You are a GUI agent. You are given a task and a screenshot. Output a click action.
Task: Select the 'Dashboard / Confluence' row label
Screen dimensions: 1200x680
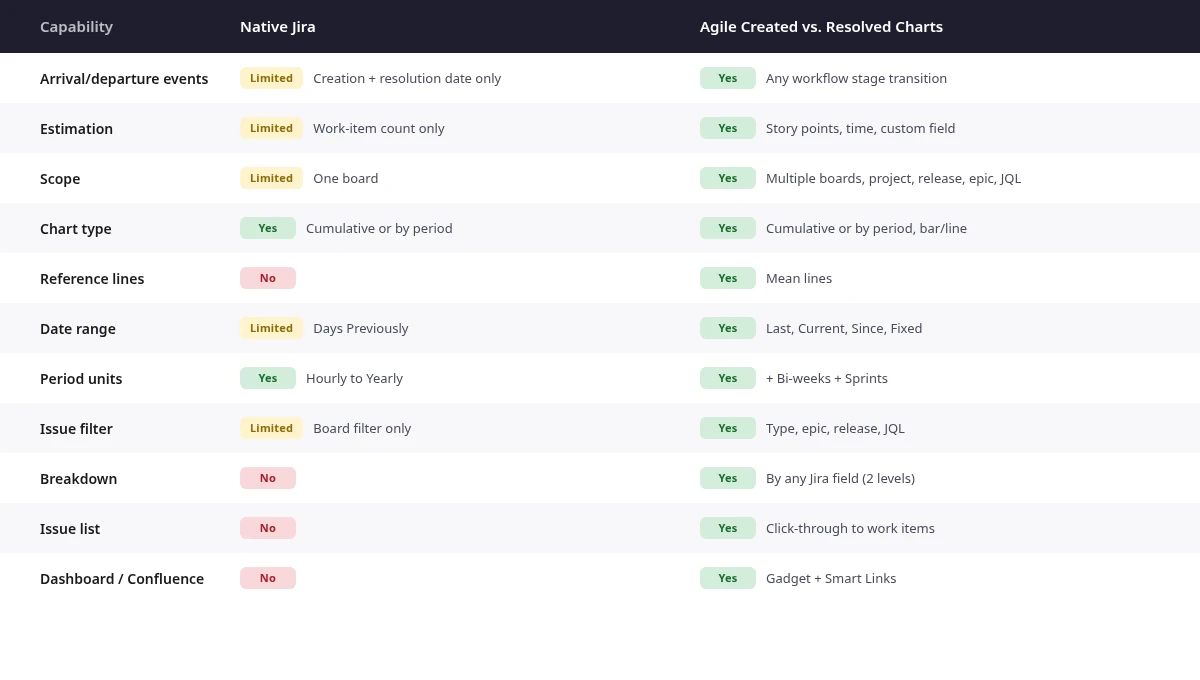pyautogui.click(x=122, y=579)
